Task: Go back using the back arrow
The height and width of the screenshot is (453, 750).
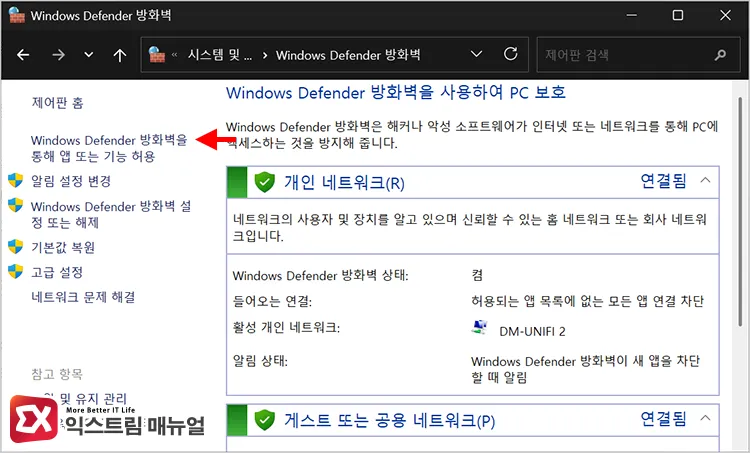Action: point(23,55)
